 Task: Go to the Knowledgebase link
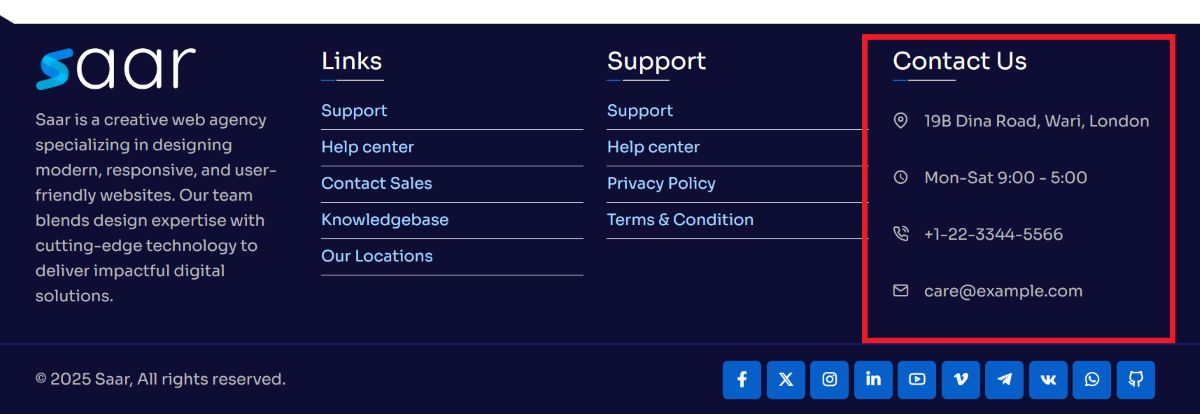click(385, 220)
